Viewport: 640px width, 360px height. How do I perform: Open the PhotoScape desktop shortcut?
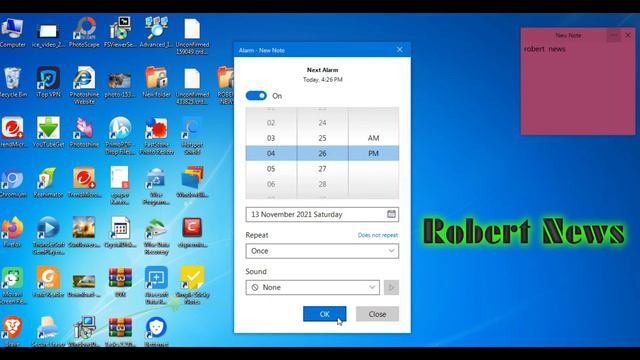[x=84, y=33]
